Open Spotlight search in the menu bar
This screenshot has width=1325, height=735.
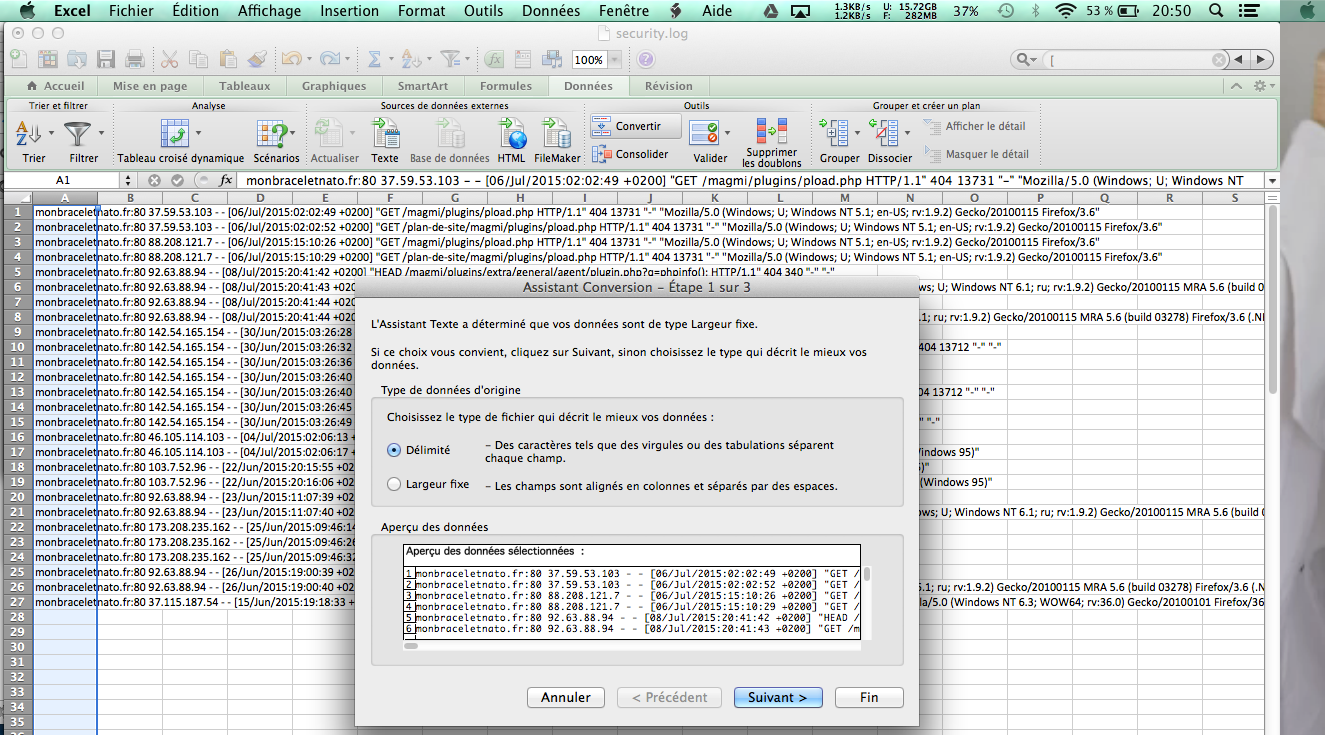point(1215,11)
